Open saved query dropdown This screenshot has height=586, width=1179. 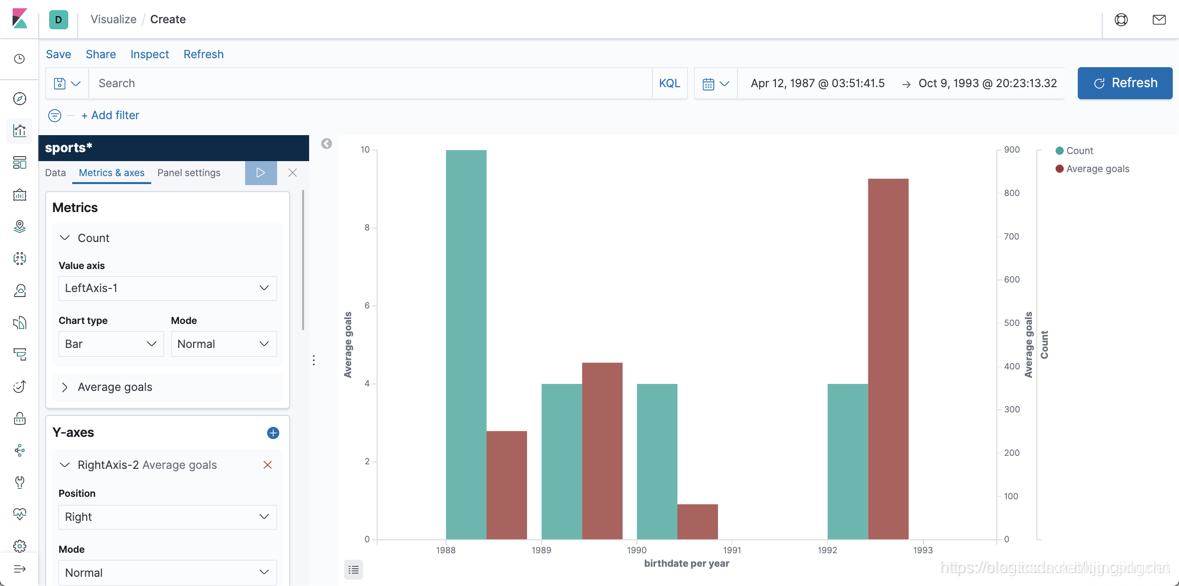pos(67,83)
